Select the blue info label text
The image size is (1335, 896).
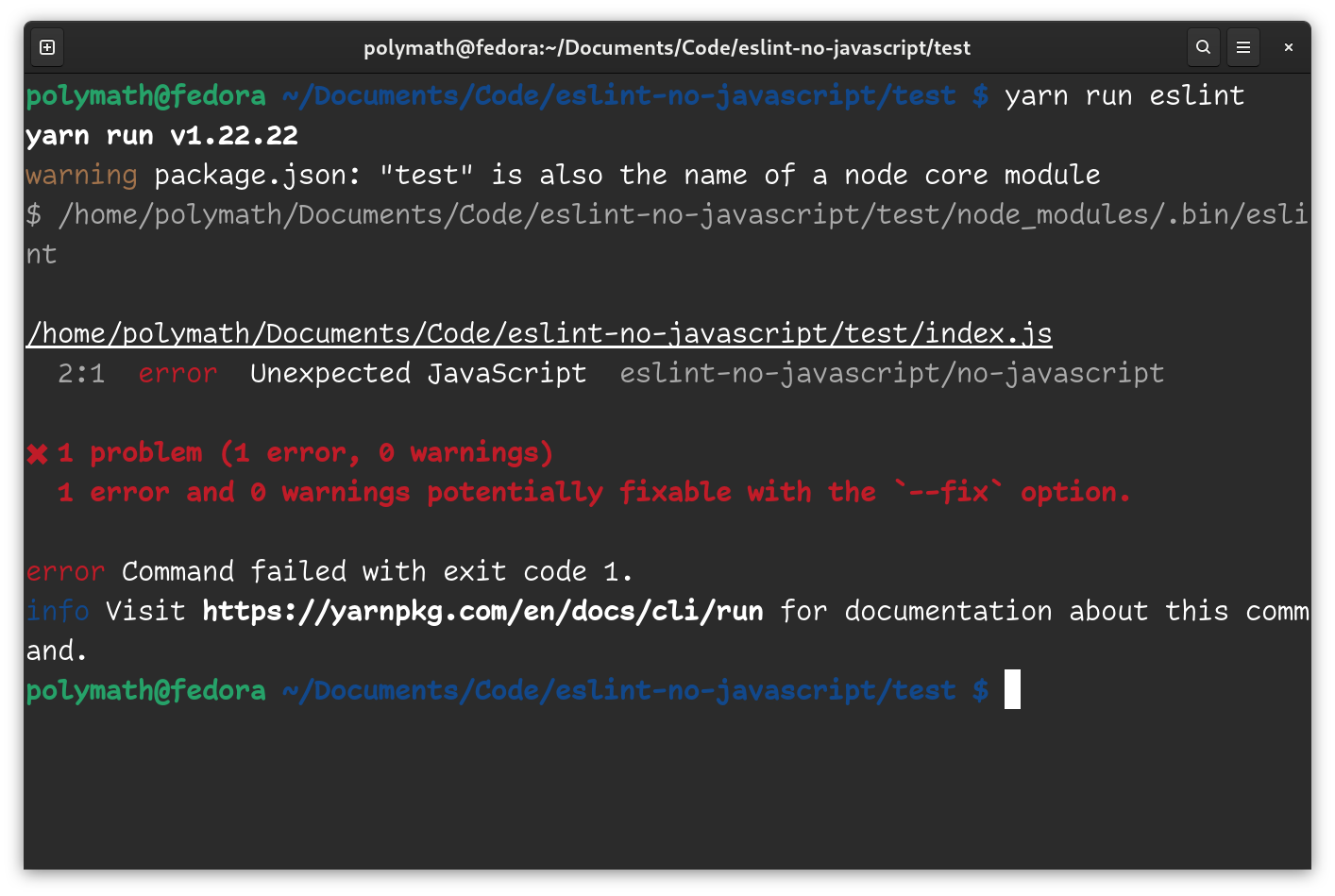coord(57,610)
